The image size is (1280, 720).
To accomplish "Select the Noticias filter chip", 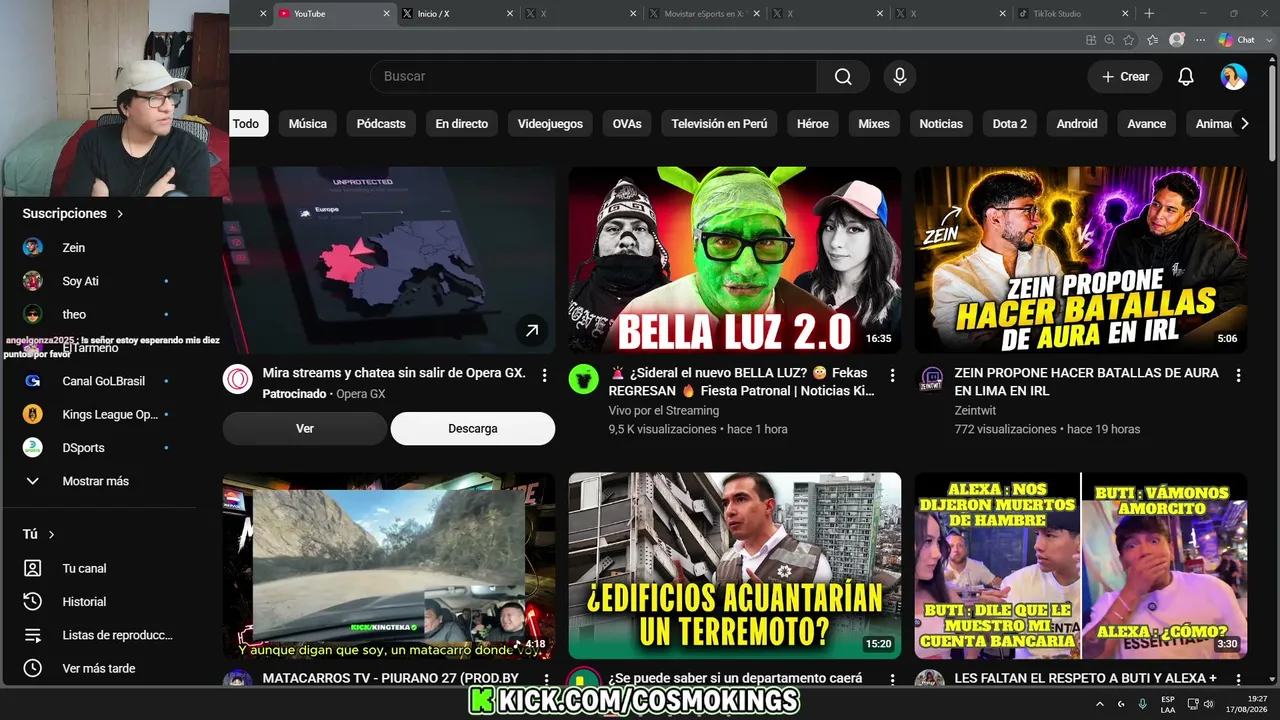I will coord(941,124).
